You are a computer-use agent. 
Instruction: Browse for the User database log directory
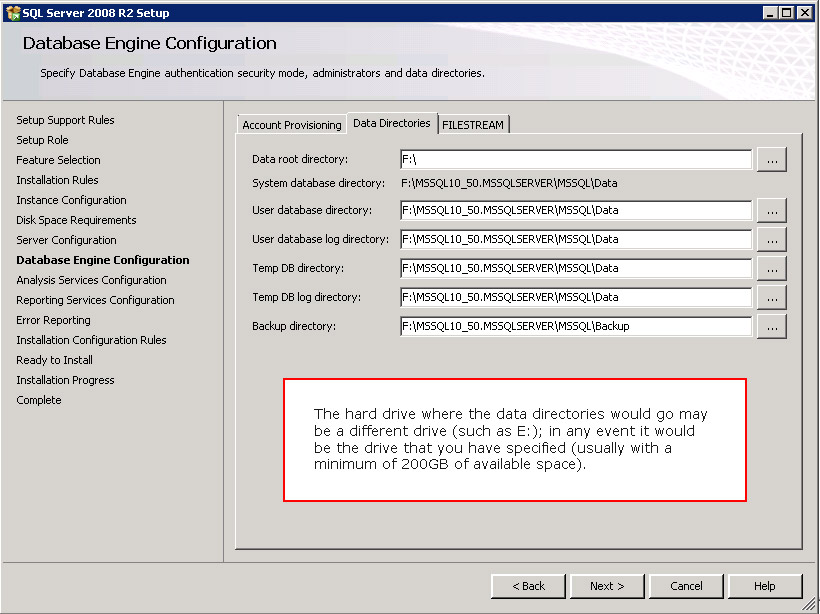[772, 240]
